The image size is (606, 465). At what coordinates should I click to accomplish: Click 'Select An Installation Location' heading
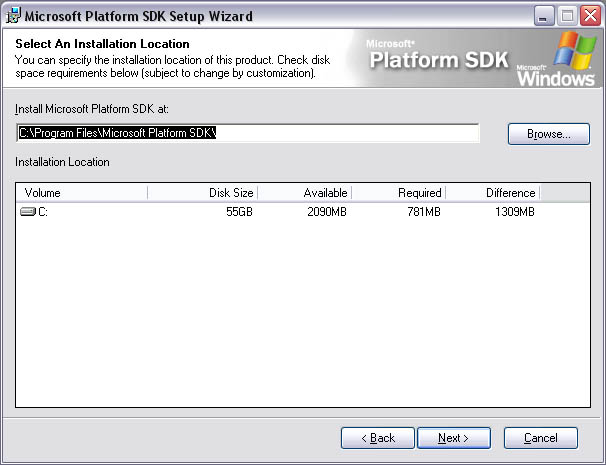(102, 44)
